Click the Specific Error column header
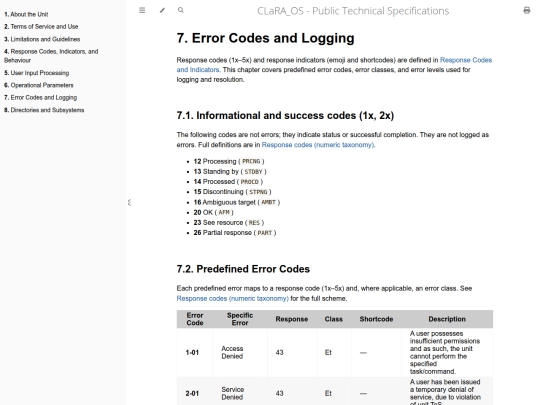The height and width of the screenshot is (405, 540). click(240, 319)
